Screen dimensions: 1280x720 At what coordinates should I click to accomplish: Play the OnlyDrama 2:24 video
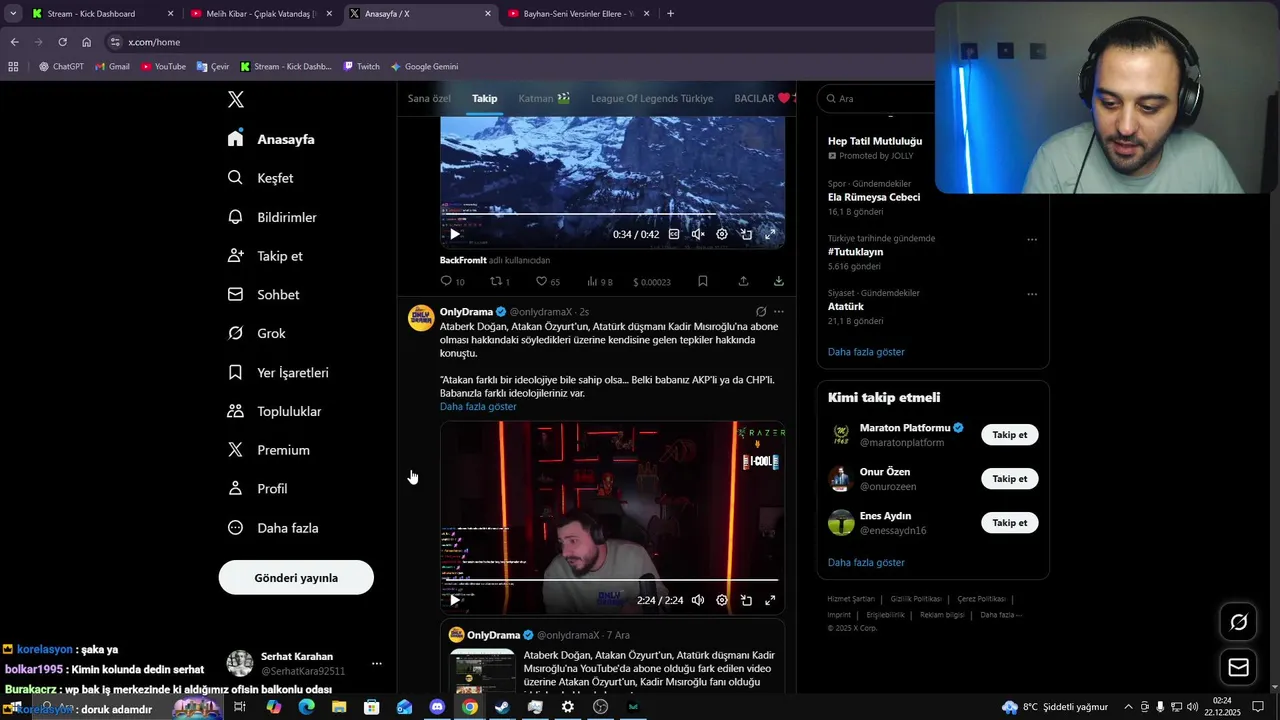[455, 600]
